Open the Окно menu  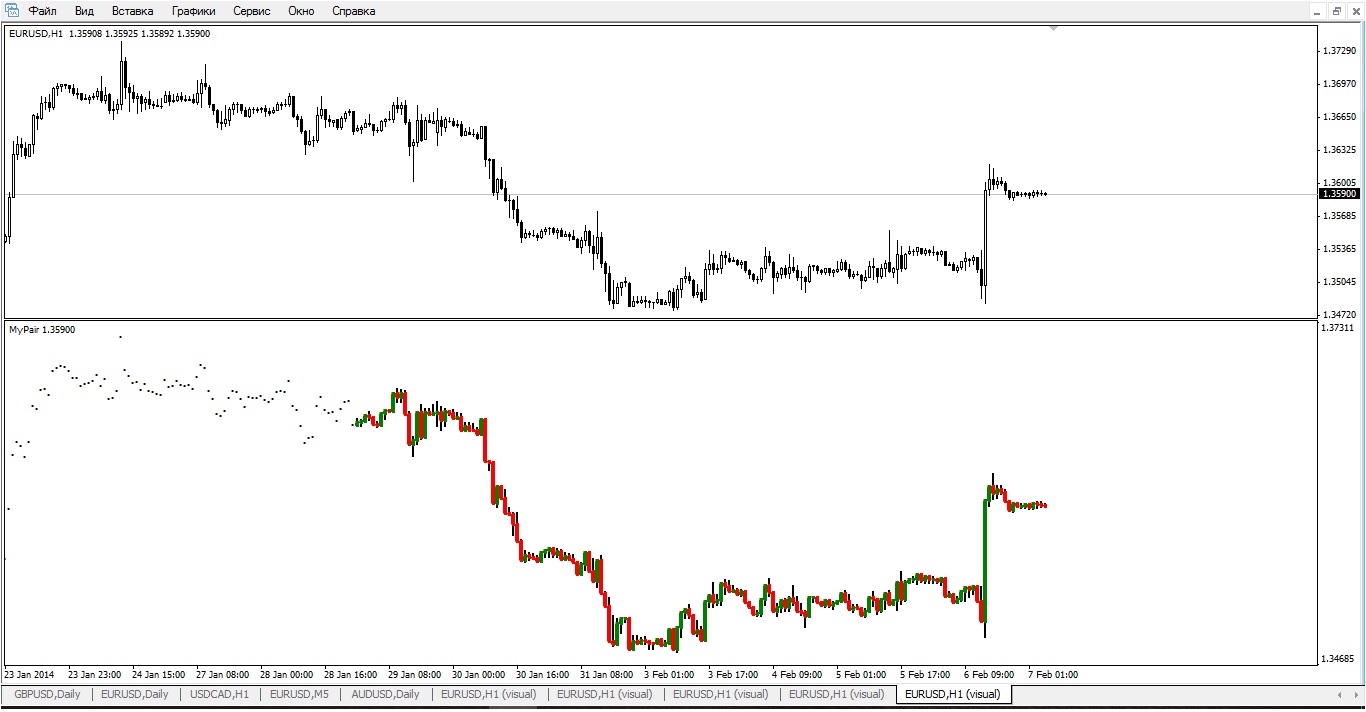[x=300, y=11]
